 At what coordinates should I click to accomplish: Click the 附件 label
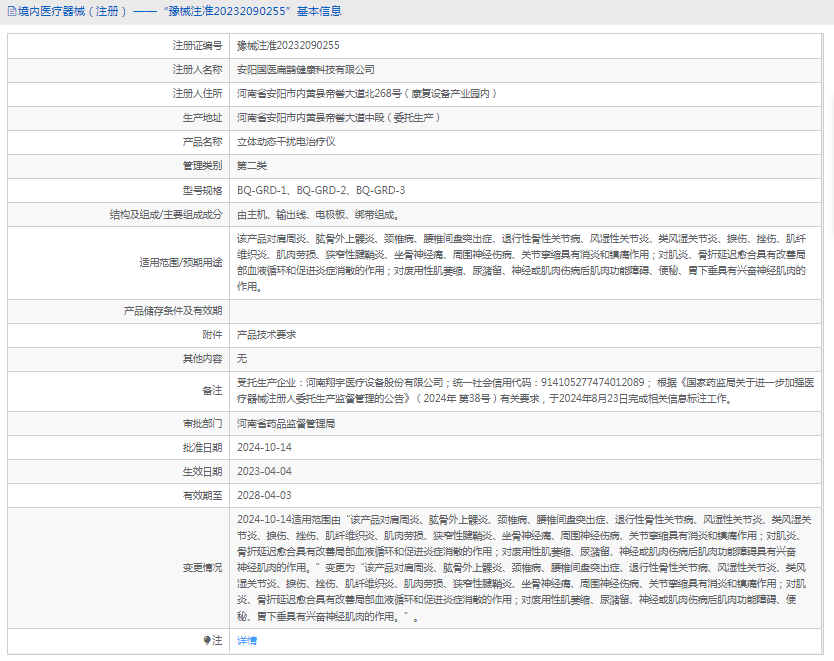click(212, 335)
